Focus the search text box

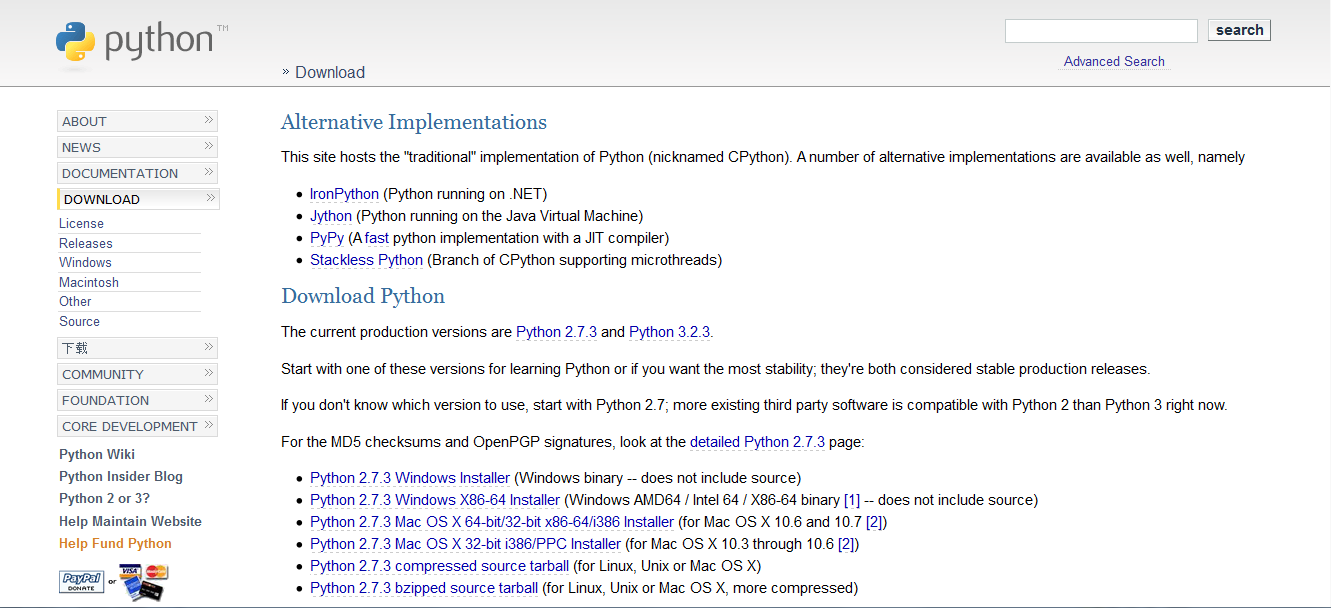pos(1101,31)
